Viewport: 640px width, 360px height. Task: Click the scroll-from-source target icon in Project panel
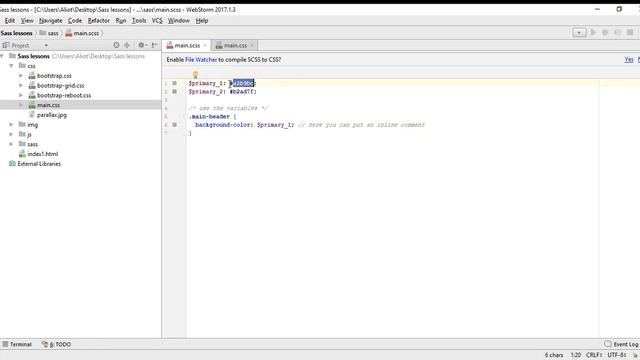coord(116,45)
